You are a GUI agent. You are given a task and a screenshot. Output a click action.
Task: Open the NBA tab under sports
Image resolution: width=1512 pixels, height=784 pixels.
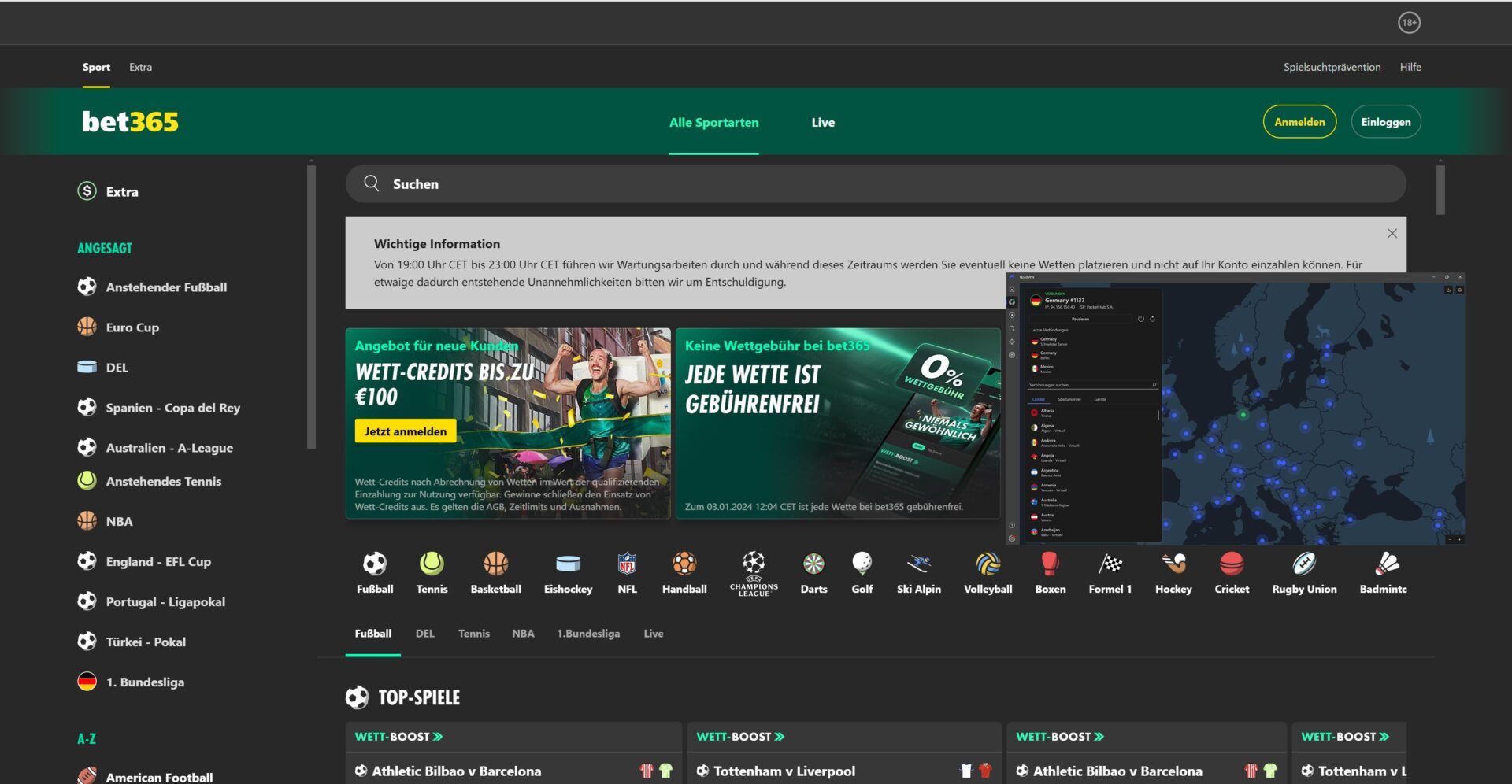523,634
